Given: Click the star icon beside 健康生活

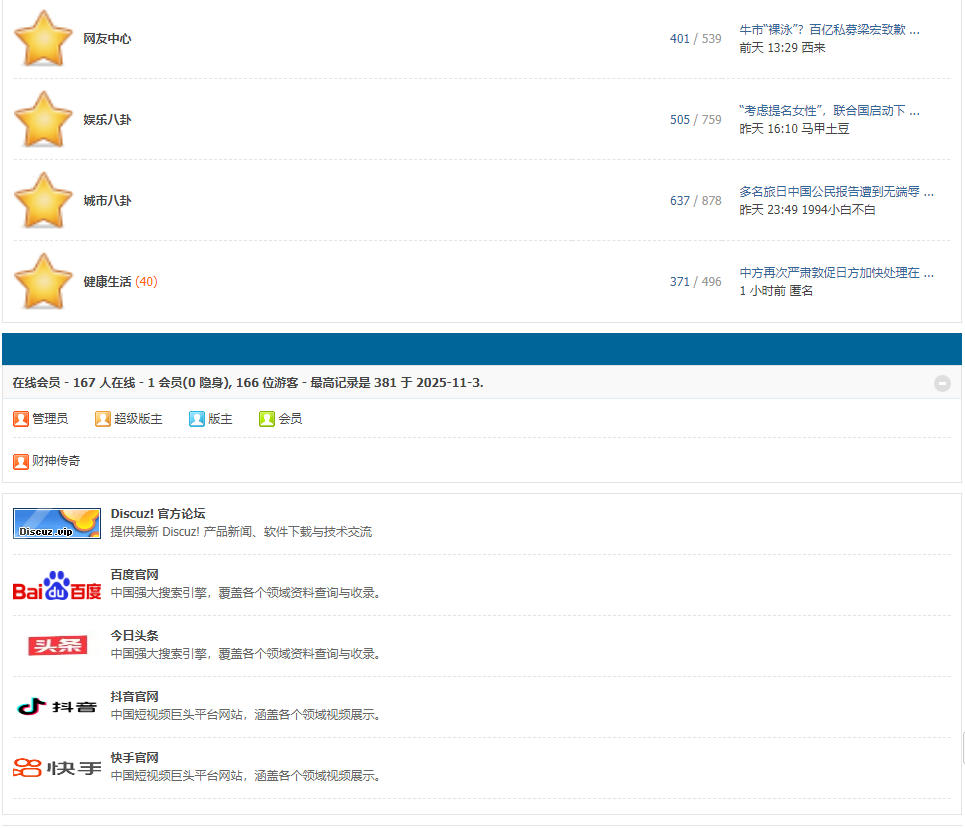Looking at the screenshot, I should 43,281.
